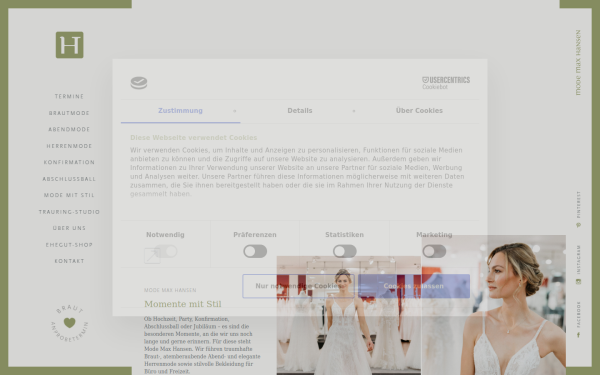Screen dimensions: 600x375
Task: Open the Facebook social link
Action: click(578, 320)
